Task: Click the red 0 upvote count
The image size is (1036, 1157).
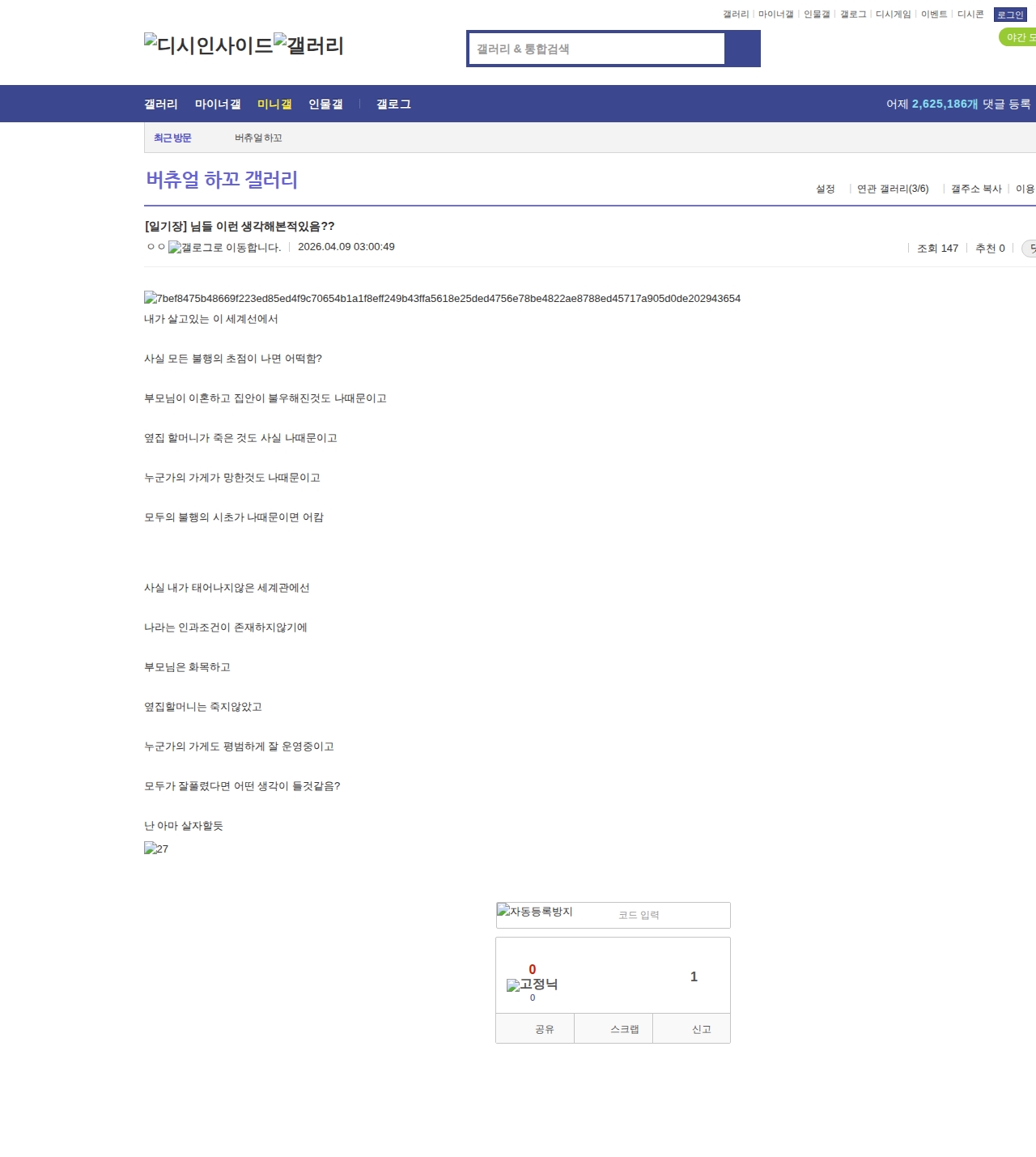Action: click(x=532, y=969)
